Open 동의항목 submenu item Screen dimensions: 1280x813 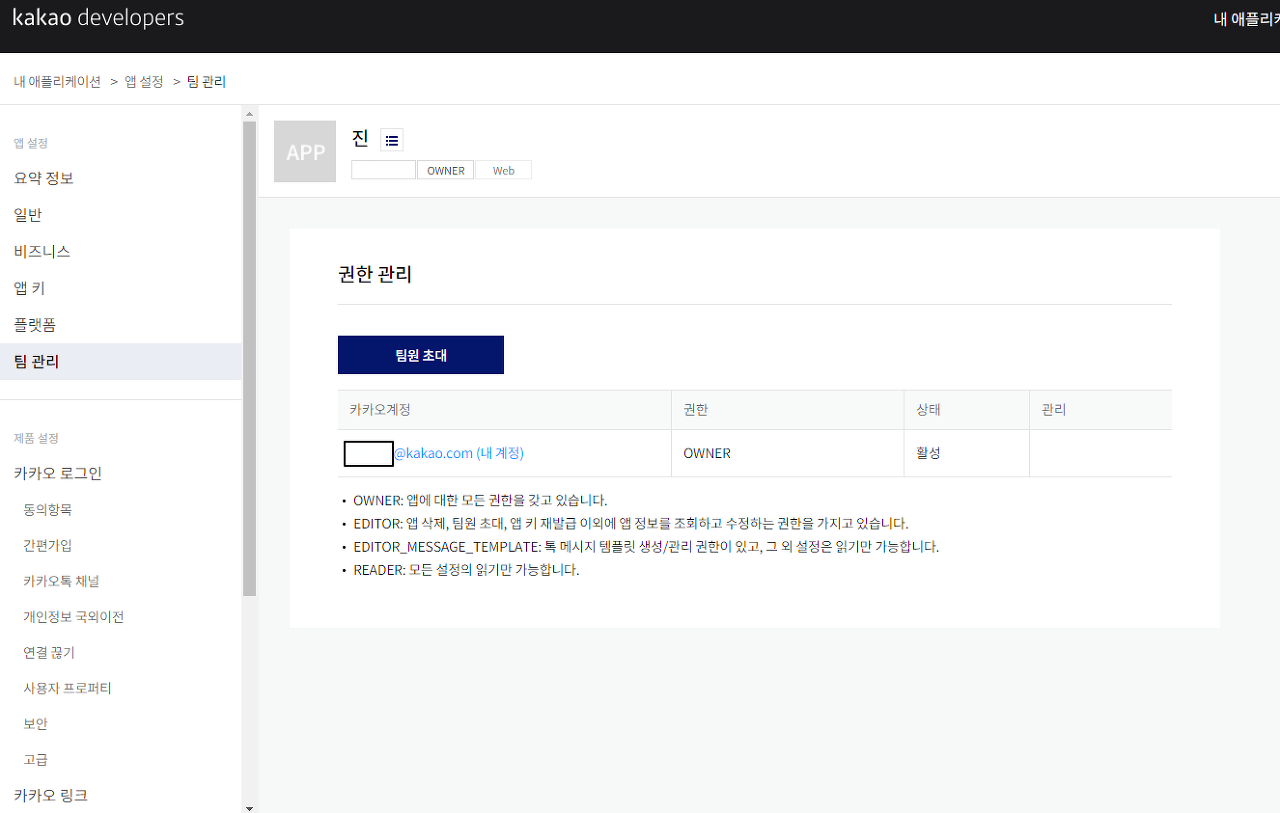coord(48,510)
